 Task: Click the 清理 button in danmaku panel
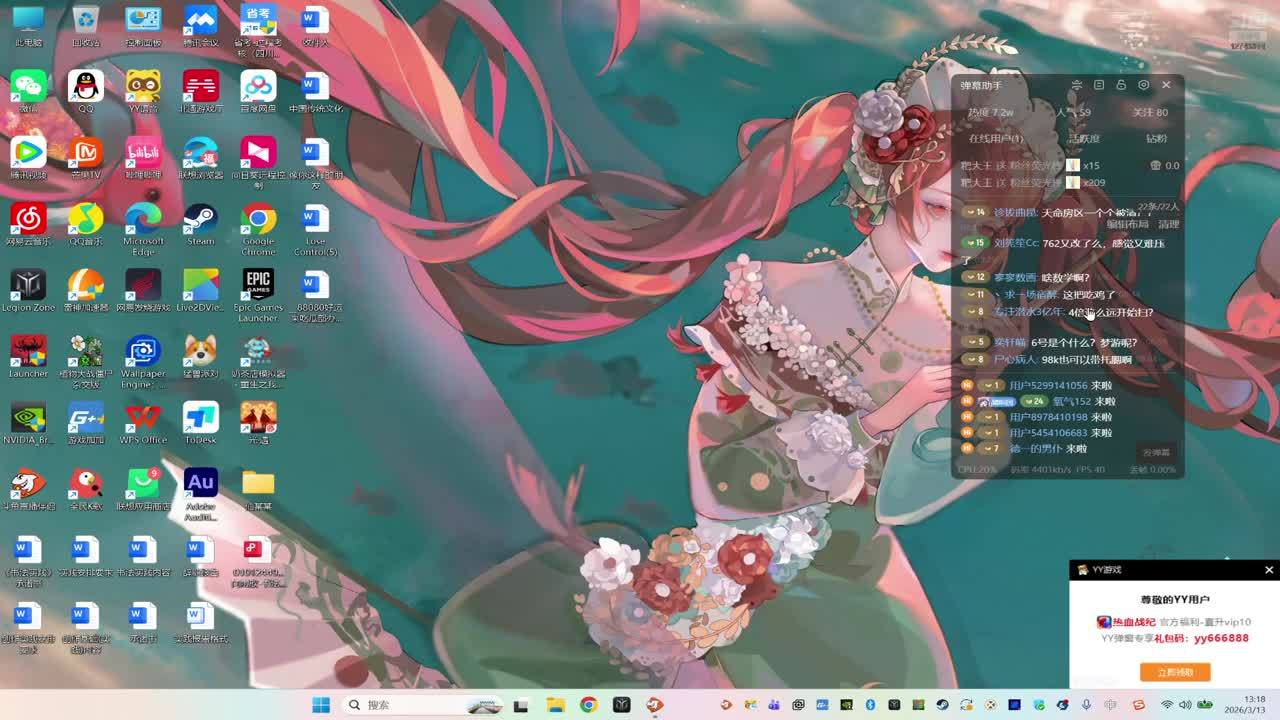pyautogui.click(x=1168, y=224)
